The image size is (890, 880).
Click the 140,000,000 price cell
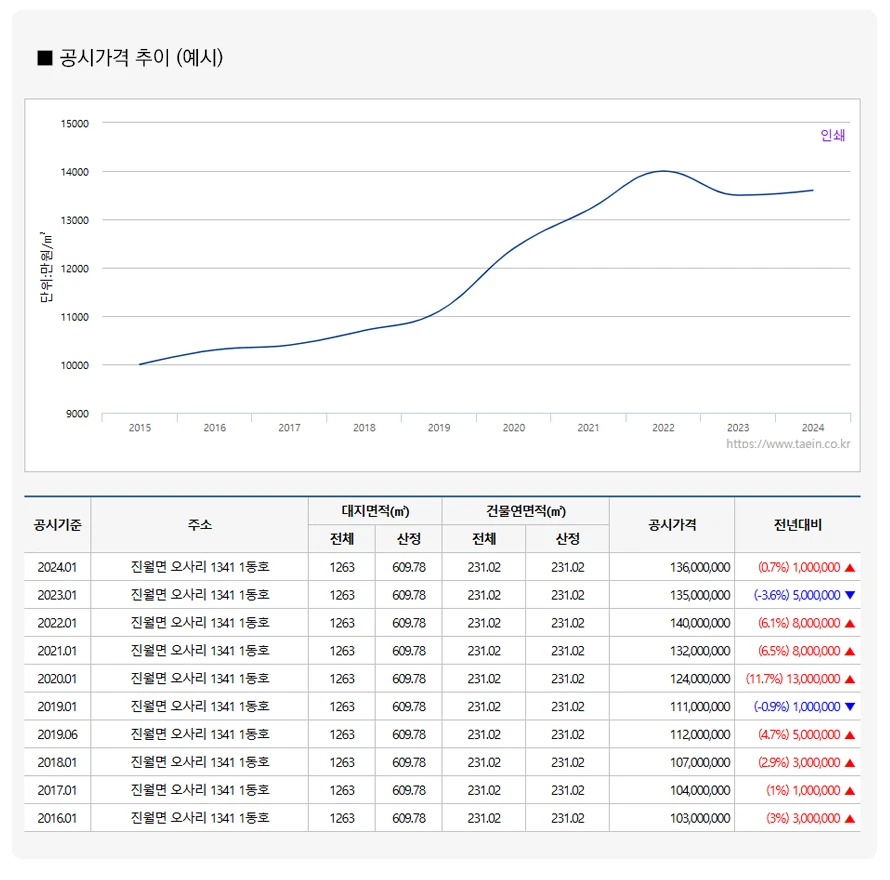[x=699, y=623]
